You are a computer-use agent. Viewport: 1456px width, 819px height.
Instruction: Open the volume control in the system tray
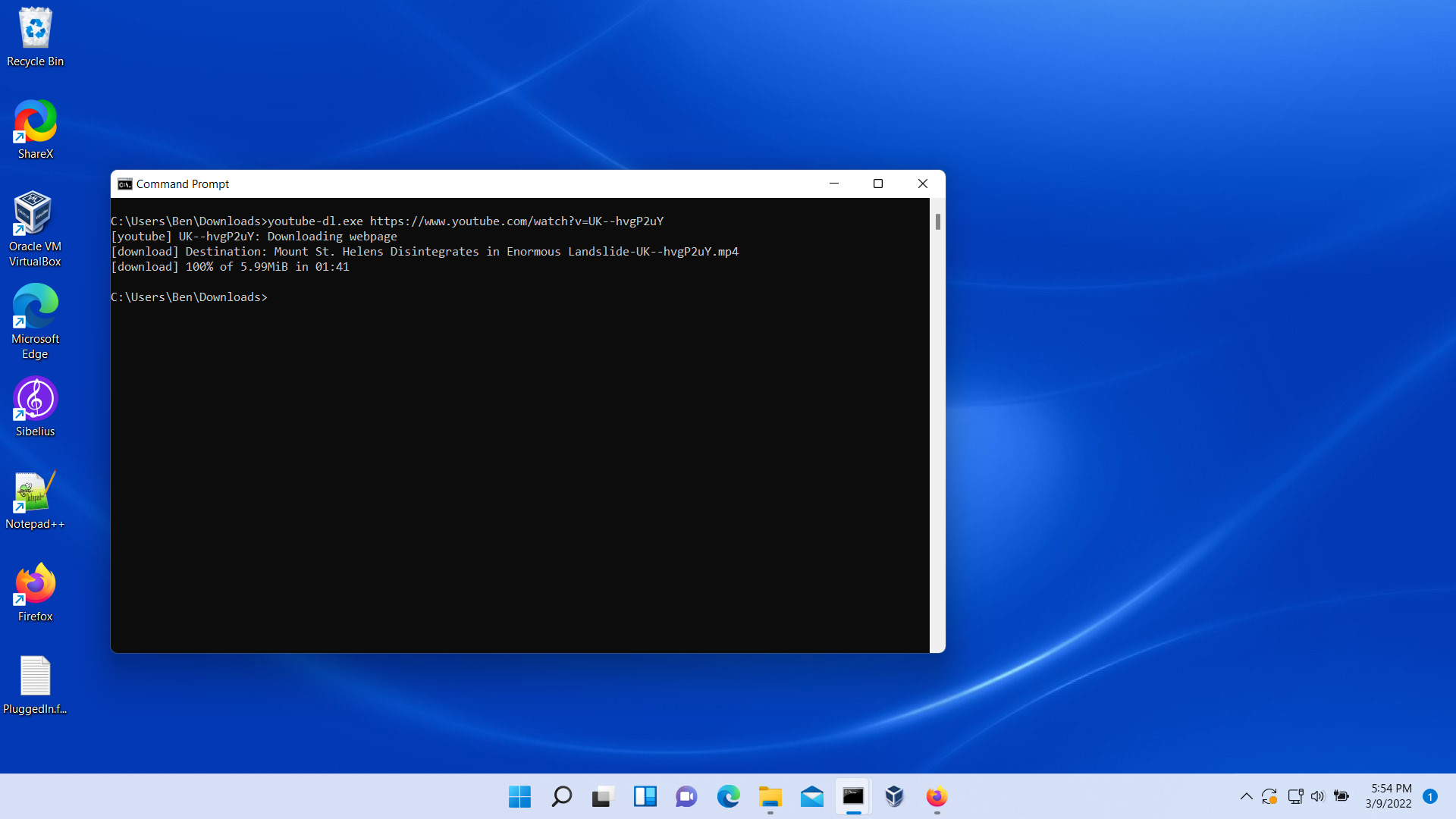(1317, 796)
